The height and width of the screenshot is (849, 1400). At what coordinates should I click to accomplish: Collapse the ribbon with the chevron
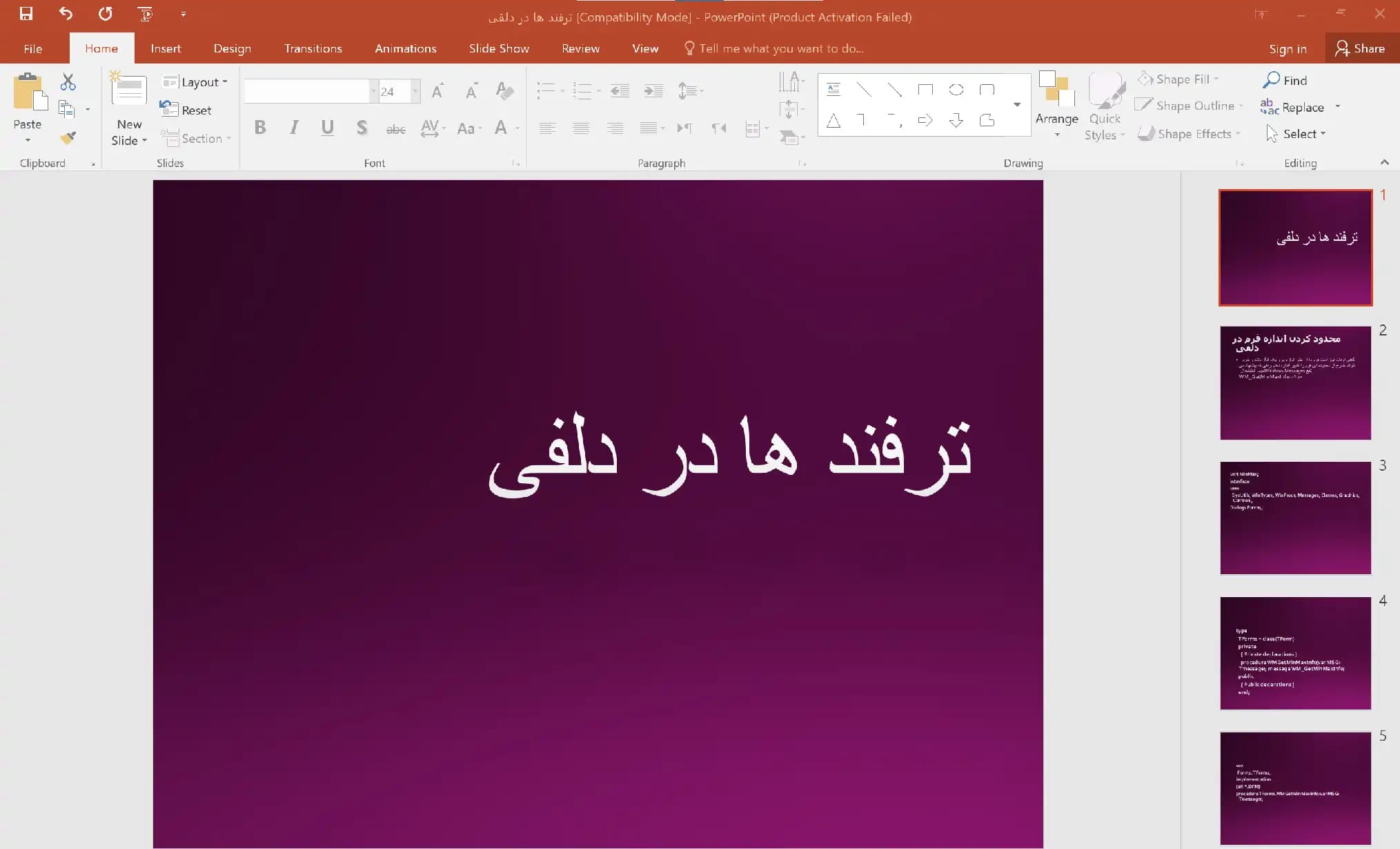pos(1384,162)
